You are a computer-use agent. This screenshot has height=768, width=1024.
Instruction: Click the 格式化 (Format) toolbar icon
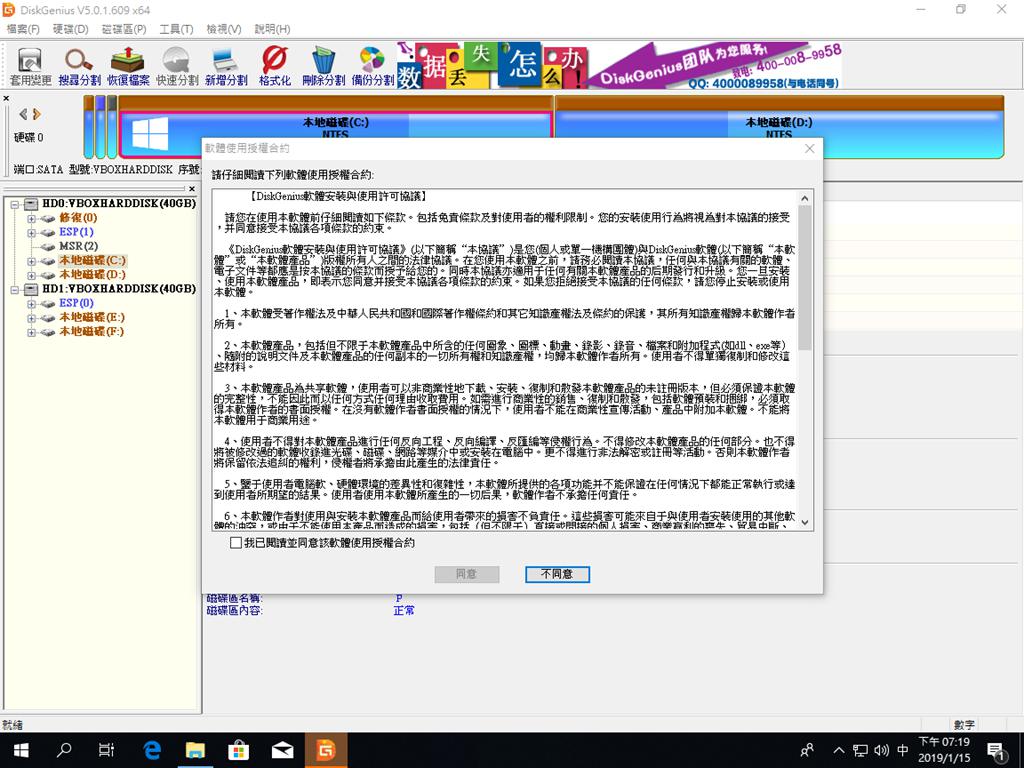(275, 67)
